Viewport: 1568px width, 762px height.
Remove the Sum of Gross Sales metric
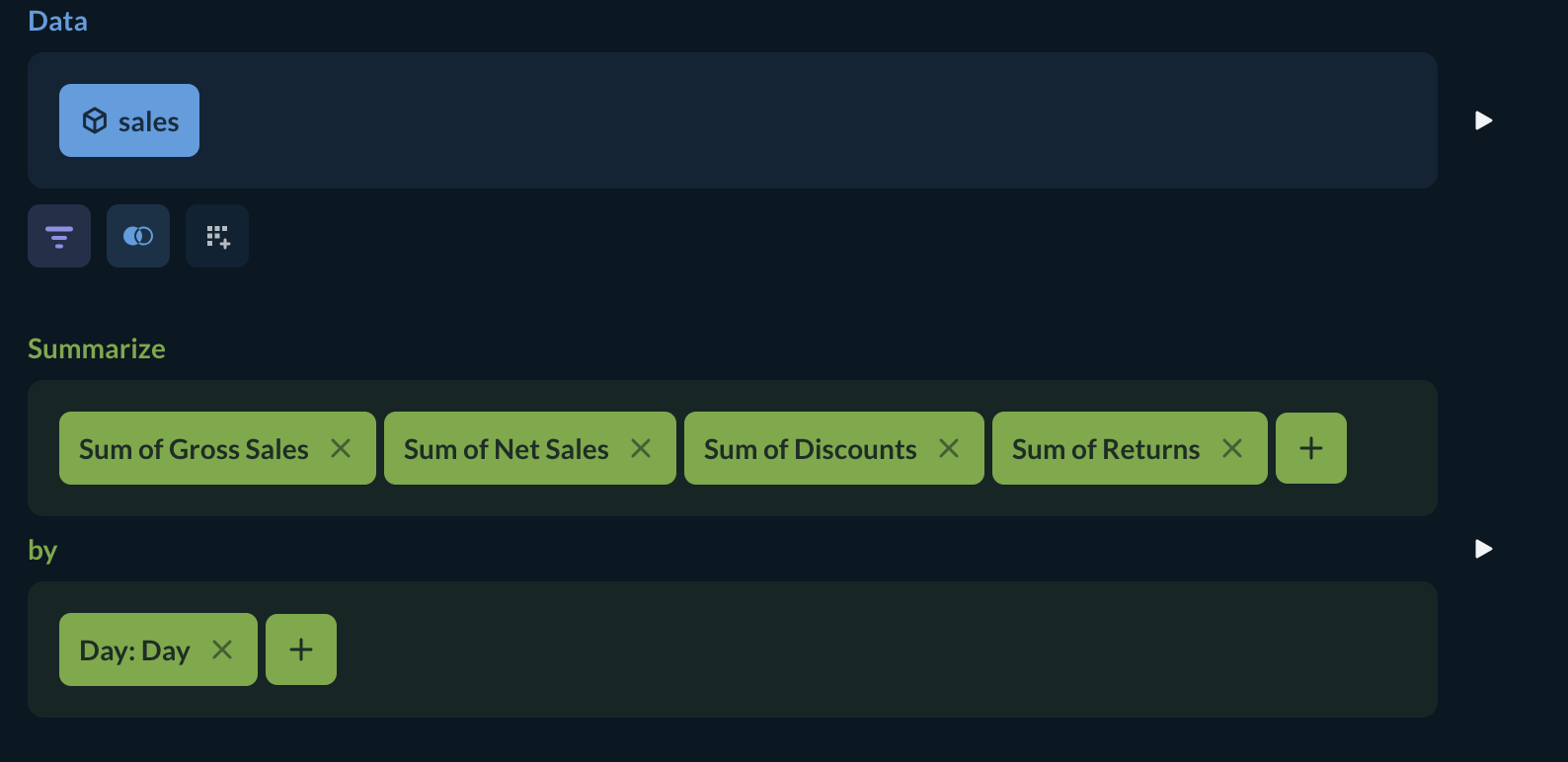click(341, 448)
